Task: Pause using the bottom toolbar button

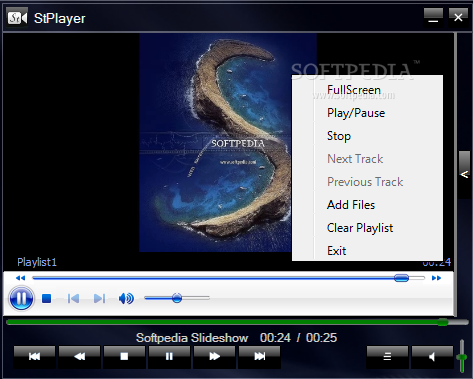Action: click(169, 356)
